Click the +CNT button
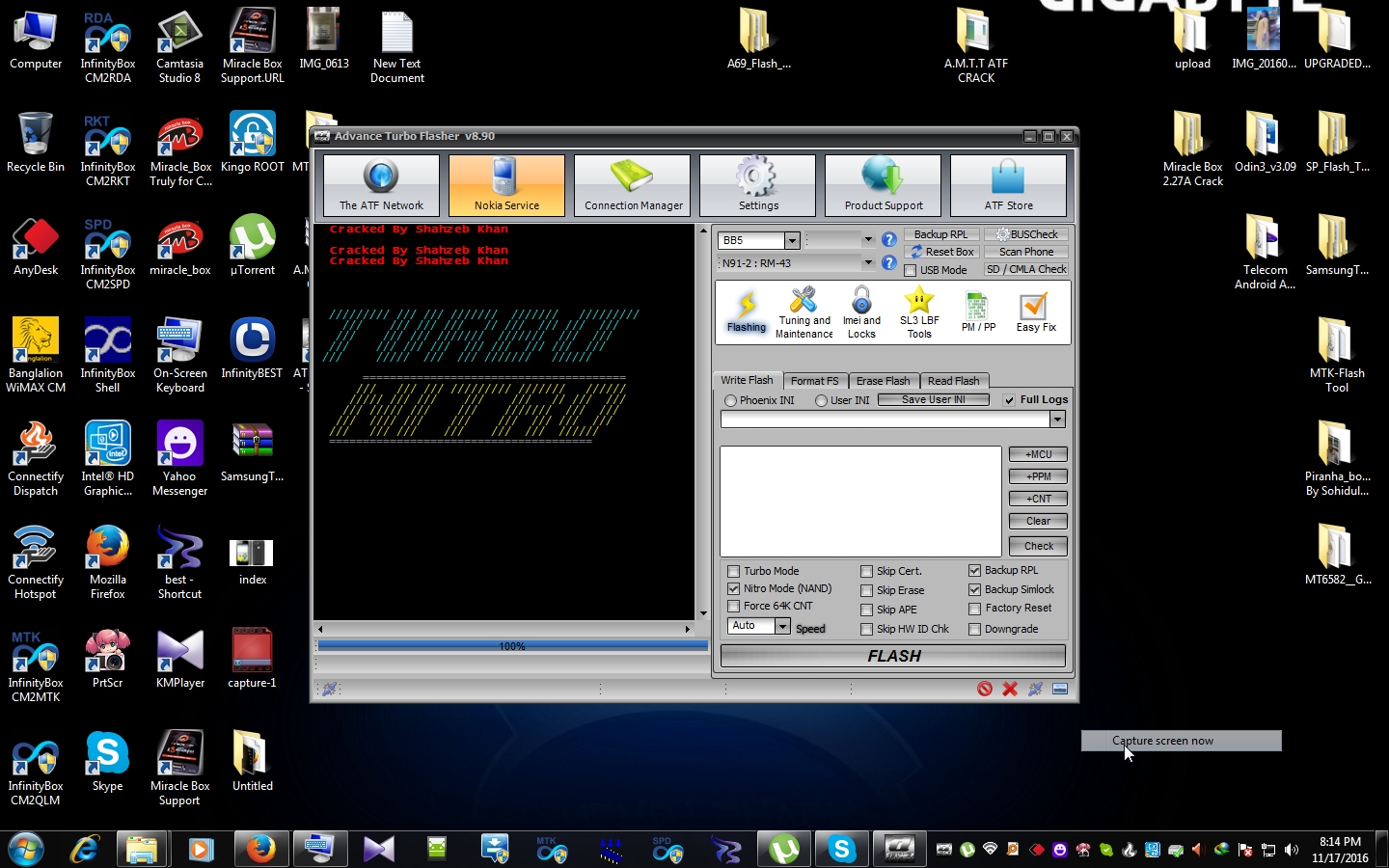 (x=1038, y=499)
